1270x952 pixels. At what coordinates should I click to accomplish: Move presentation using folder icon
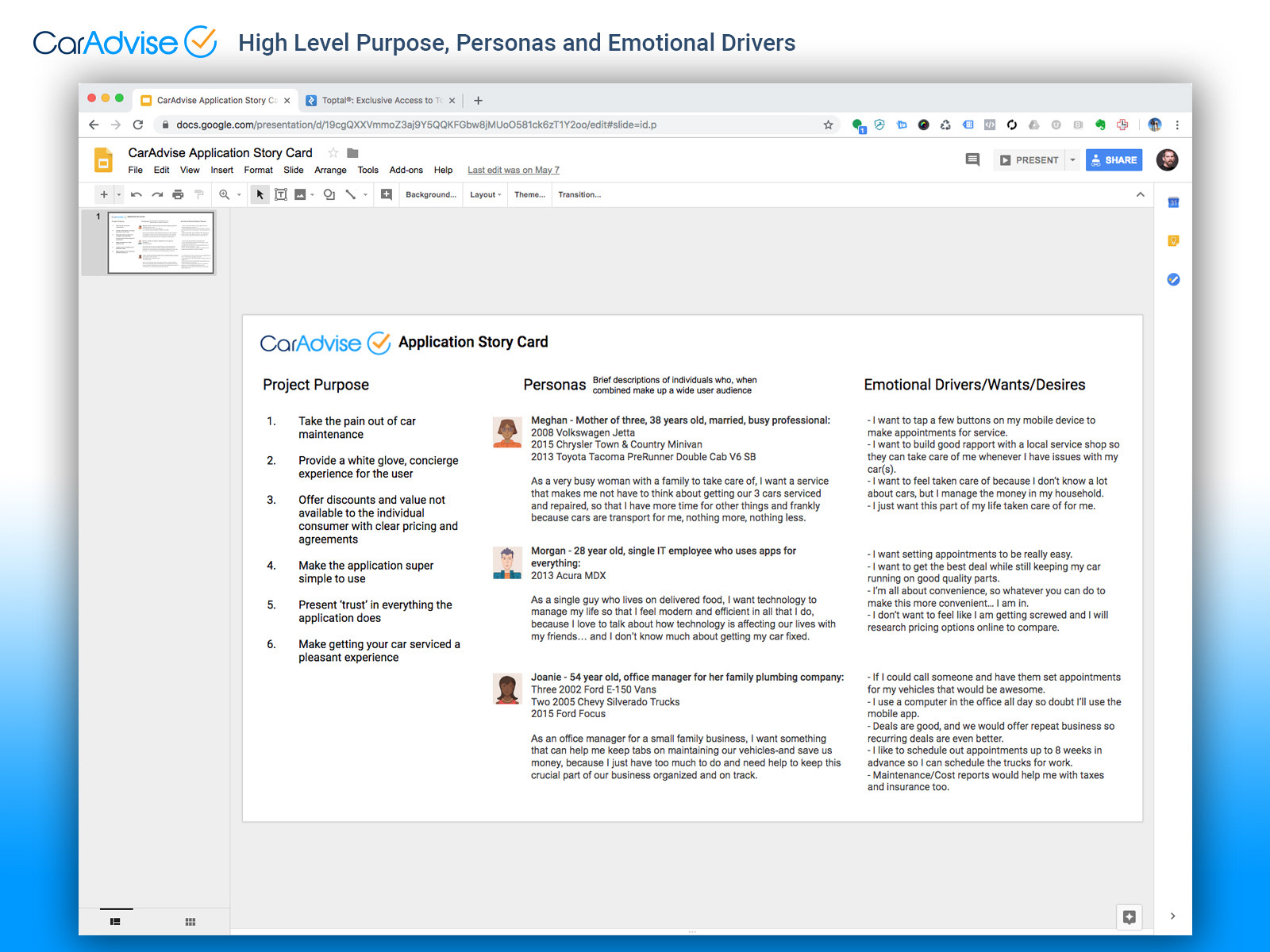(x=353, y=153)
